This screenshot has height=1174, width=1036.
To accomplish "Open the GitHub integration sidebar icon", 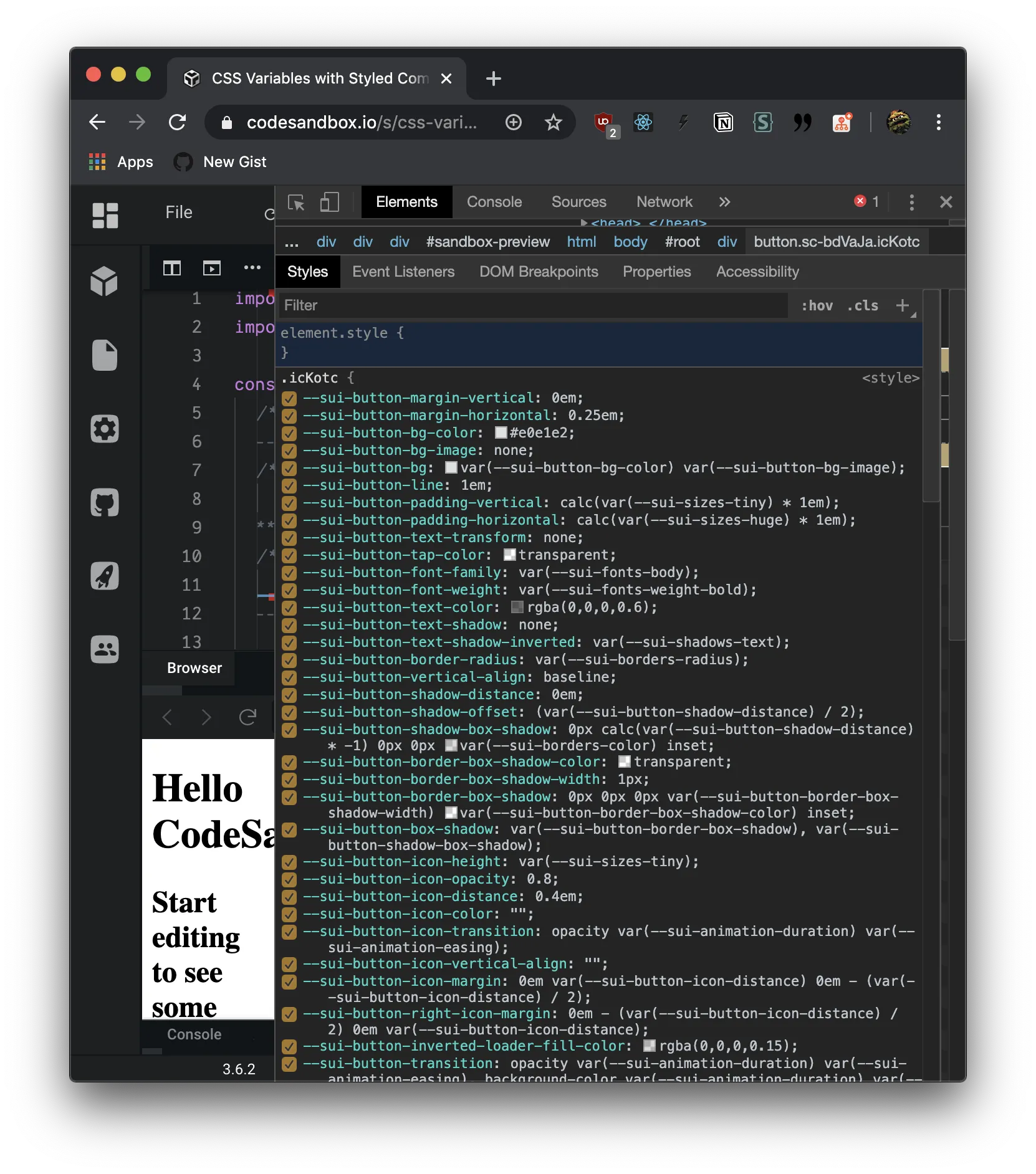I will 104,502.
